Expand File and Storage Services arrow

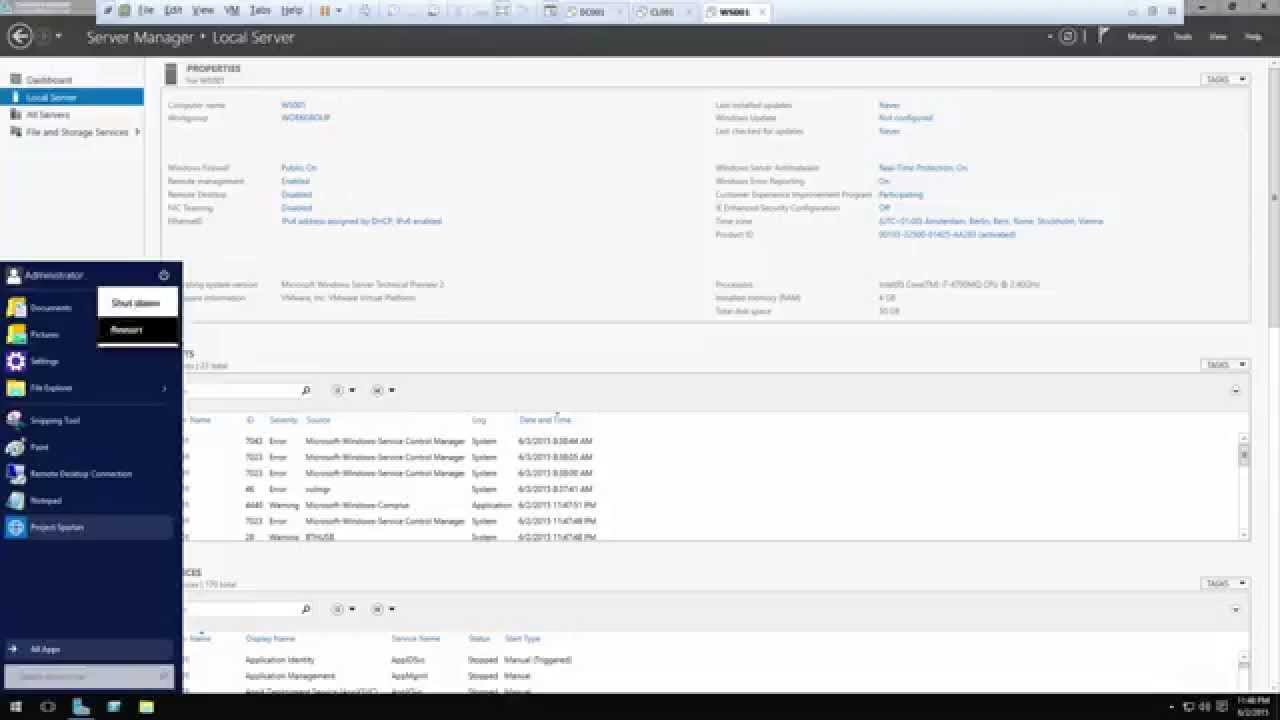point(137,132)
